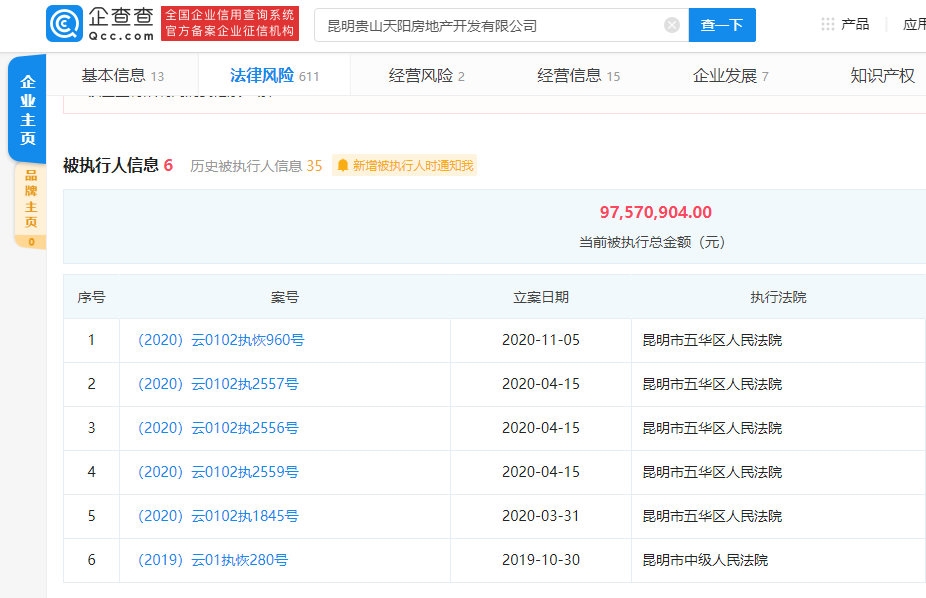926x598 pixels.
Task: View 历史被执行人信息 records
Action: pos(256,166)
